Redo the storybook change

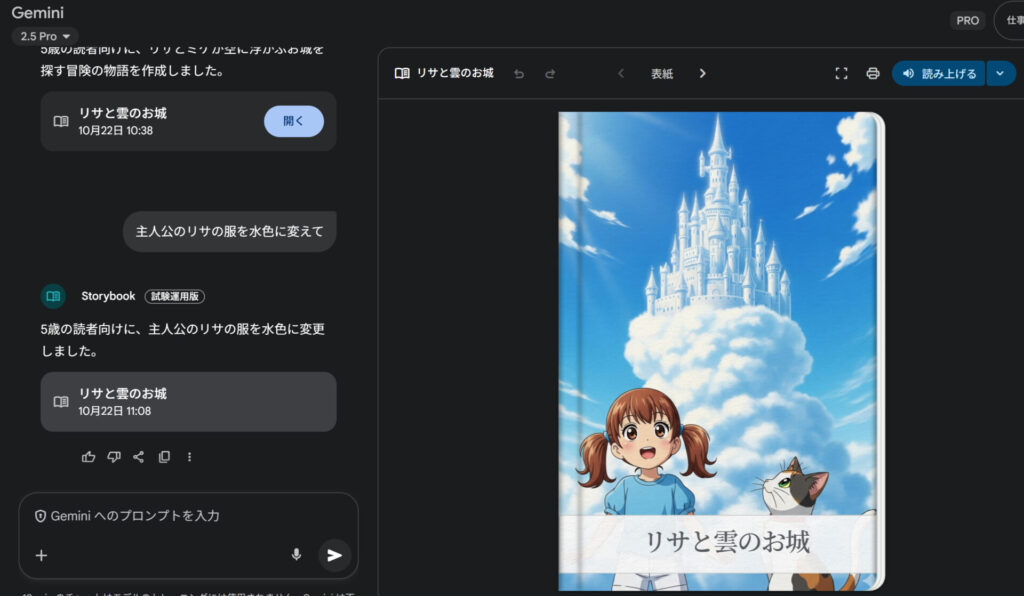coord(550,73)
